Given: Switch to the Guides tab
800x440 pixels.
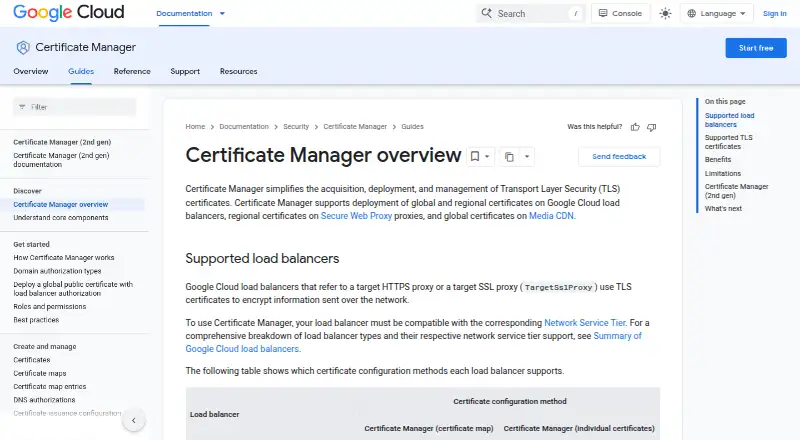Looking at the screenshot, I should tap(81, 71).
